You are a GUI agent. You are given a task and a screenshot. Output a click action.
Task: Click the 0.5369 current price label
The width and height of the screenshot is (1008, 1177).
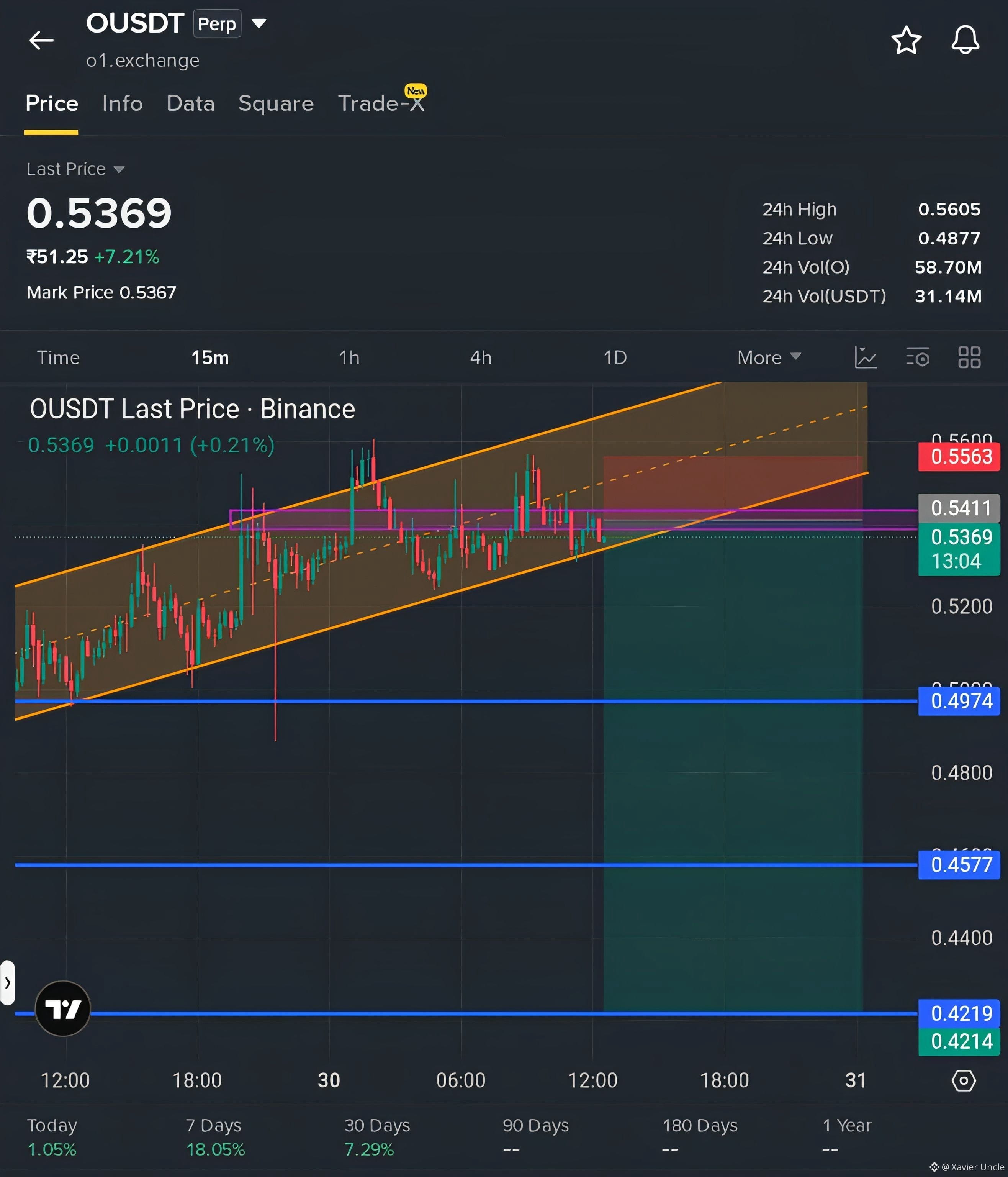click(x=959, y=550)
